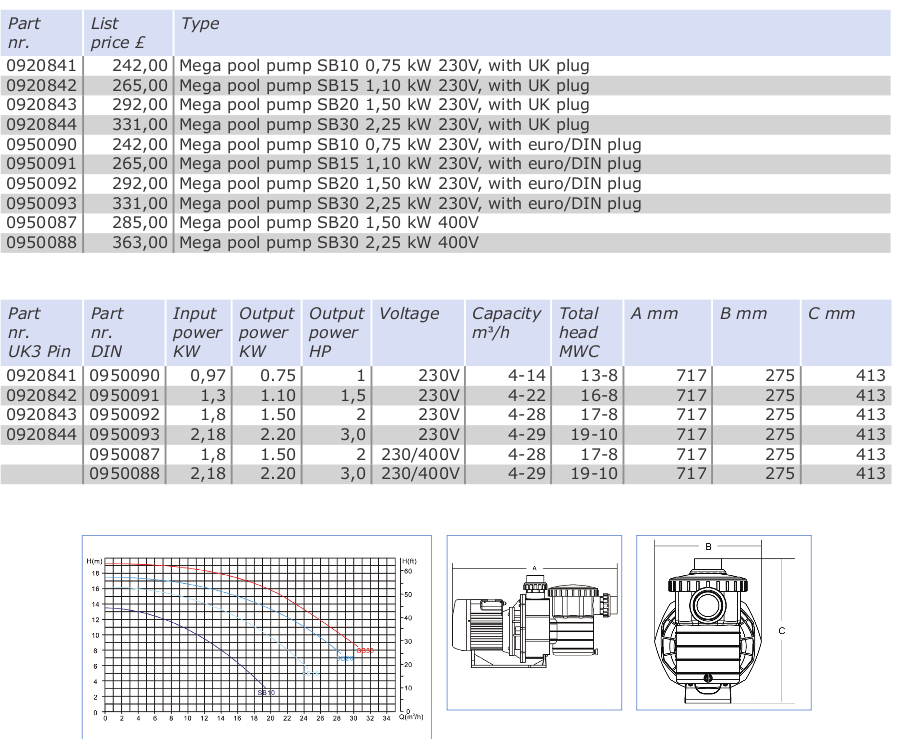Image resolution: width=898 pixels, height=739 pixels.
Task: Open the pump front-view dimension drawing
Action: (724, 623)
